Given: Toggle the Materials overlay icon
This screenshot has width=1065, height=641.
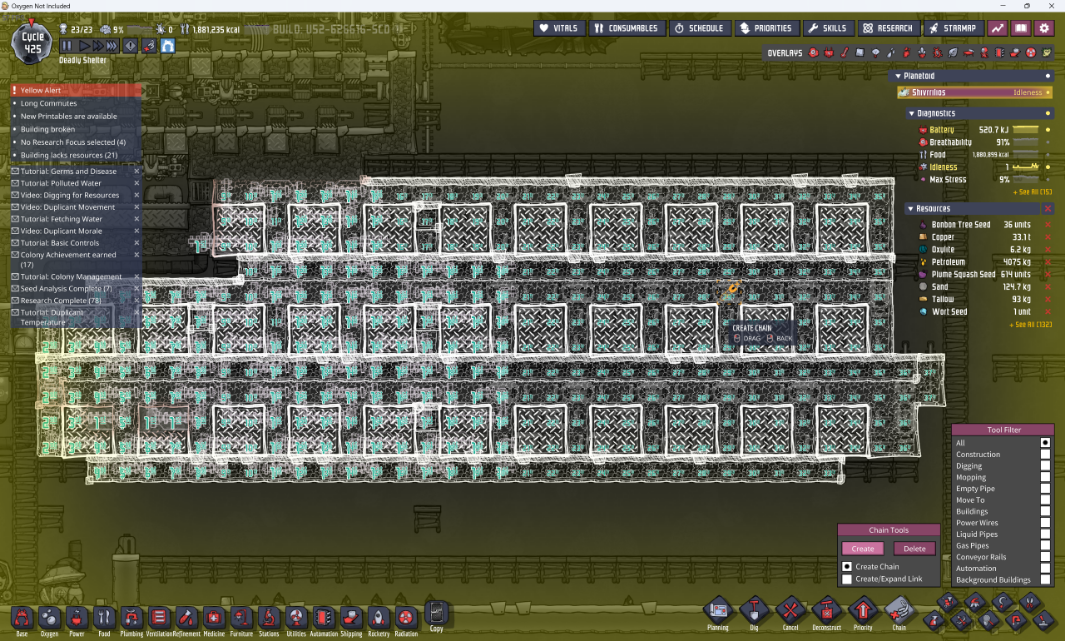Looking at the screenshot, I should (x=860, y=52).
